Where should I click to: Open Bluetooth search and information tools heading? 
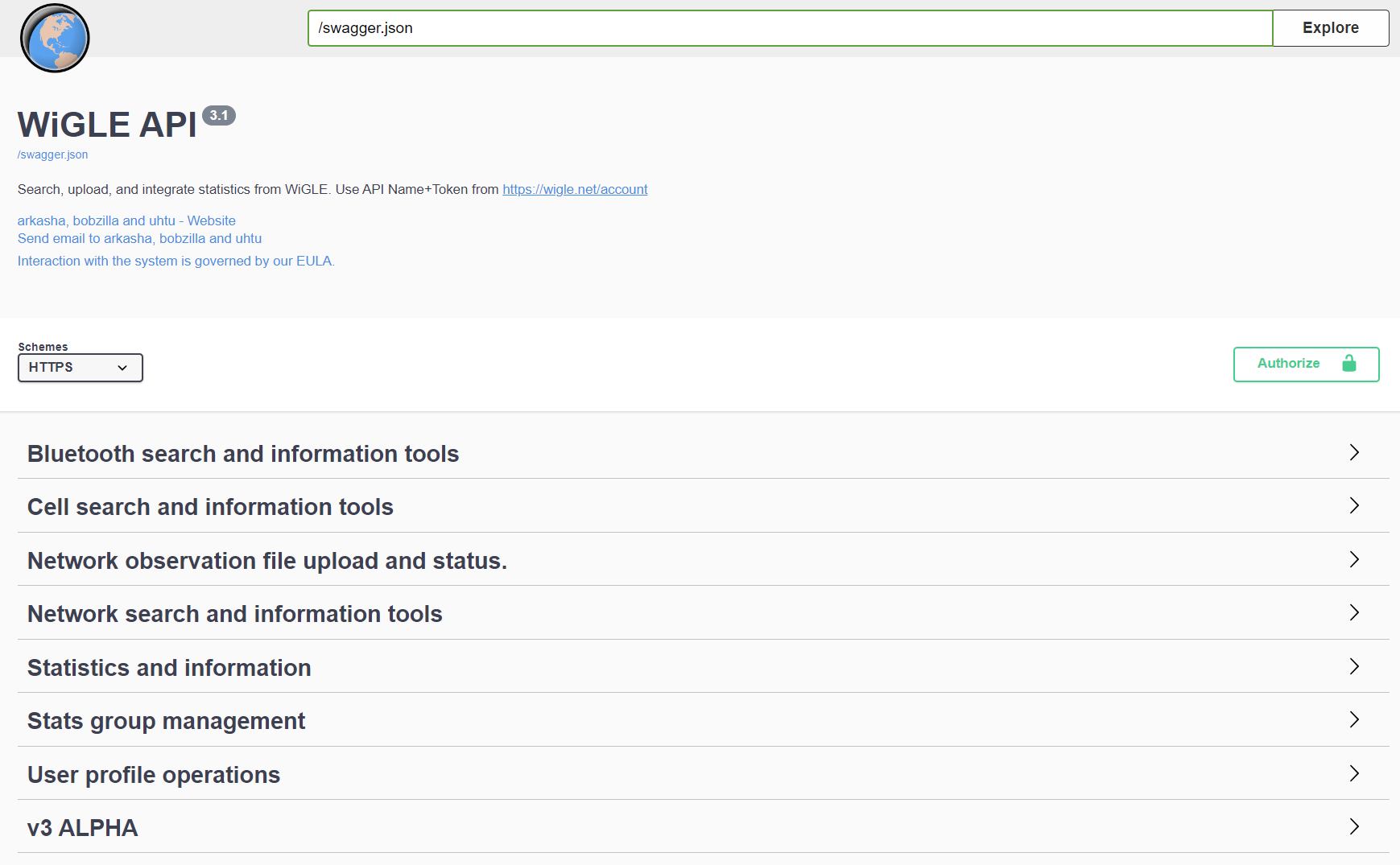(x=243, y=454)
